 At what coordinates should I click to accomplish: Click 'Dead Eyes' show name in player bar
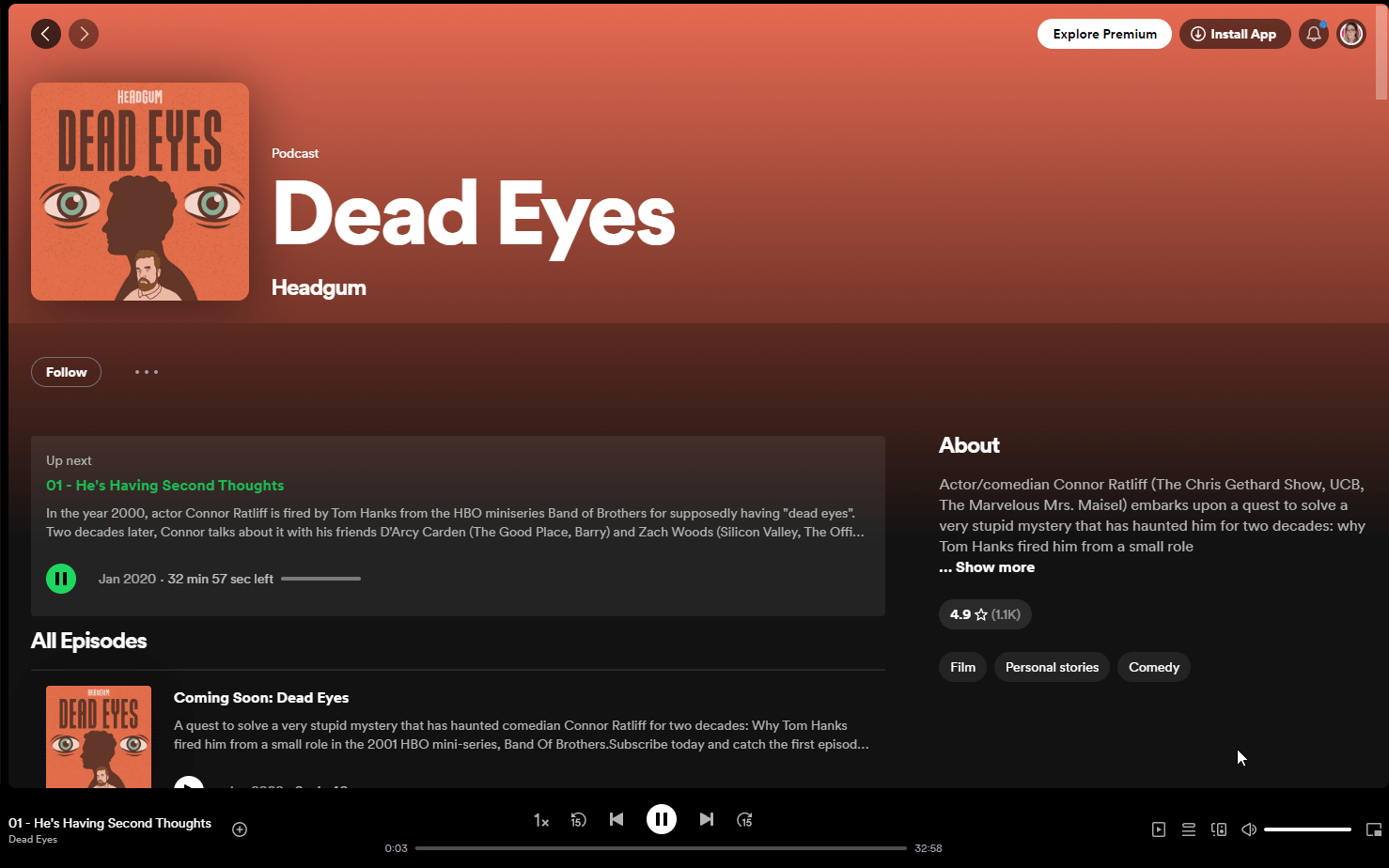33,840
